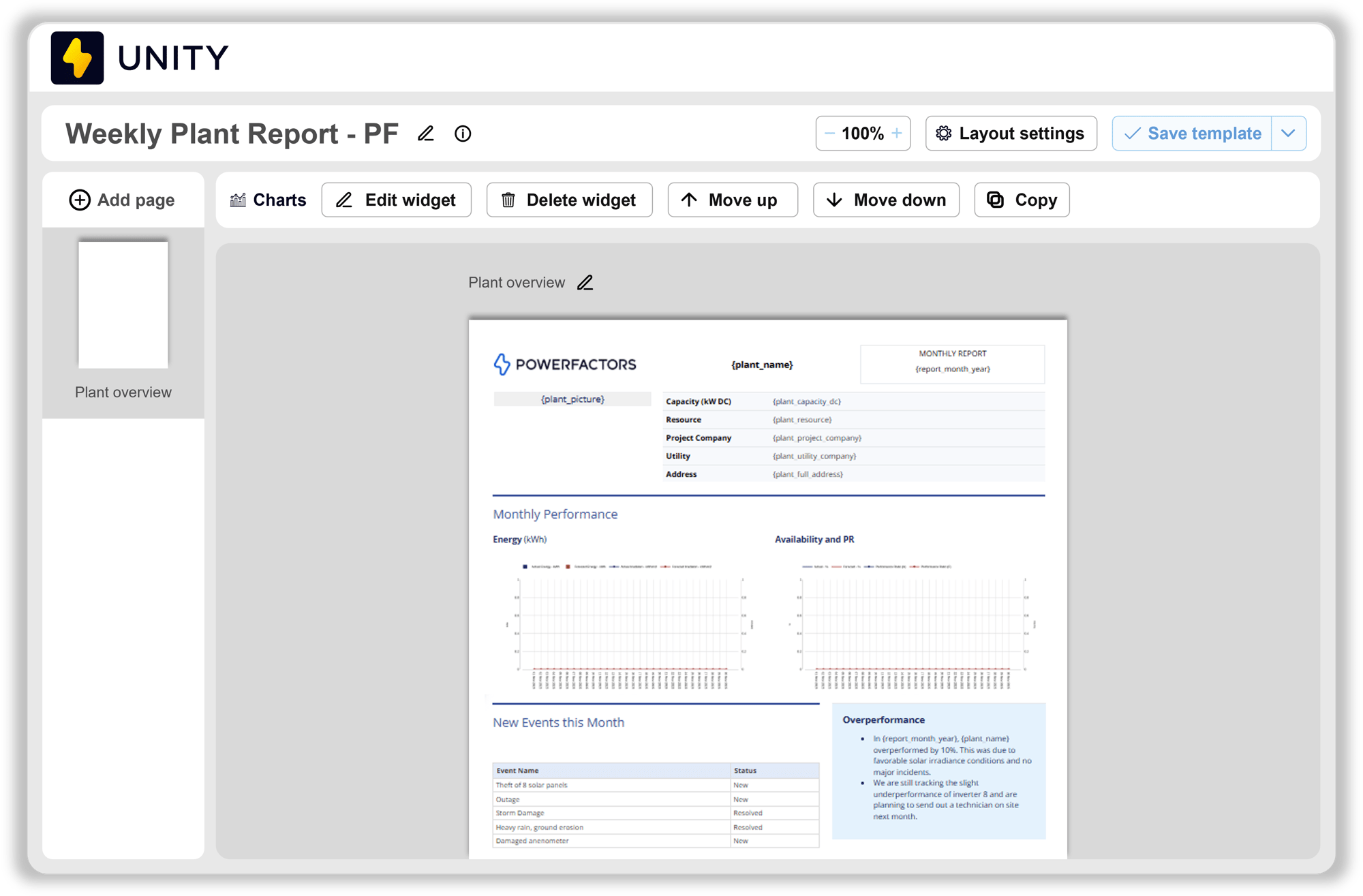The height and width of the screenshot is (896, 1363).
Task: Click Save template button
Action: point(1192,134)
